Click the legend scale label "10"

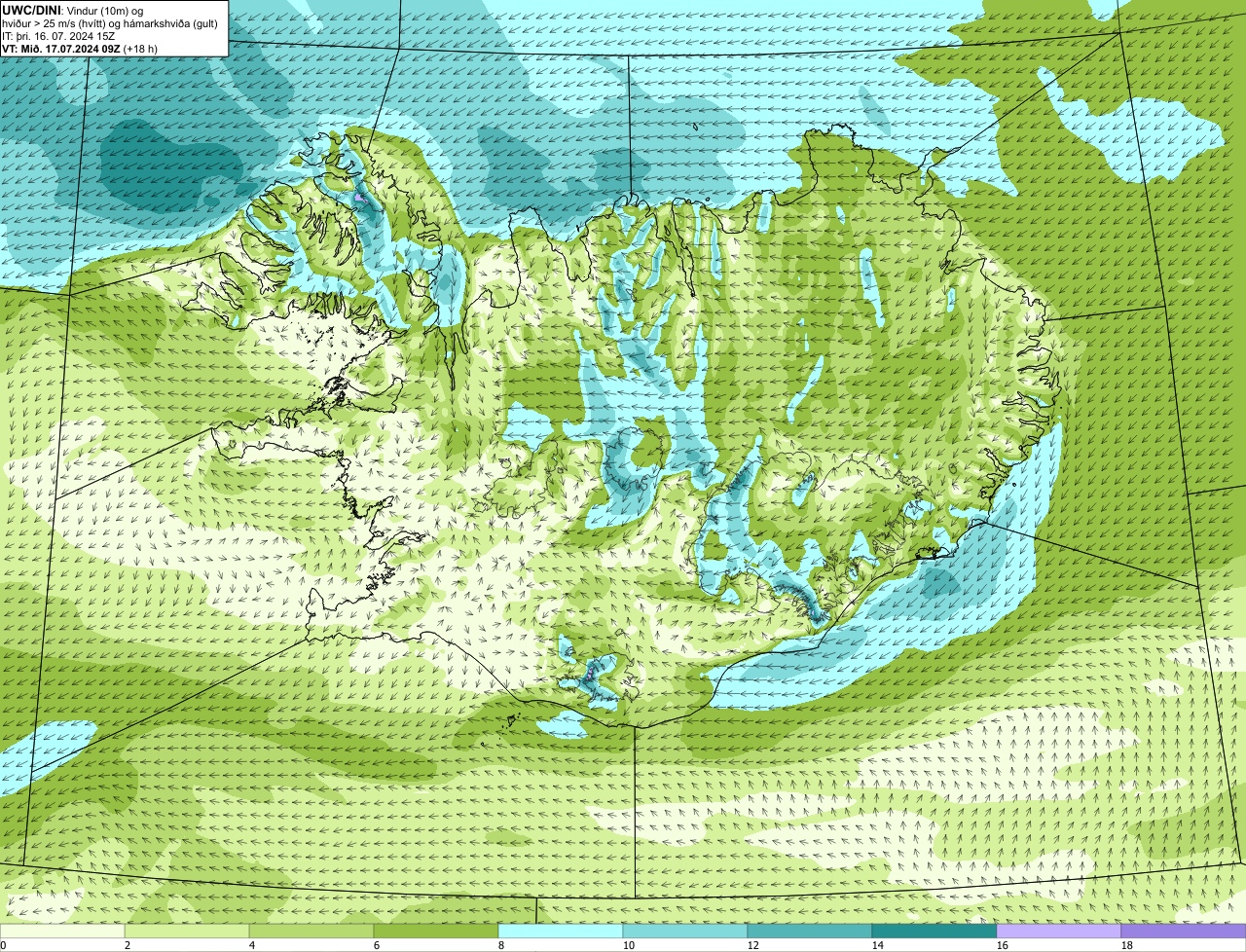629,945
